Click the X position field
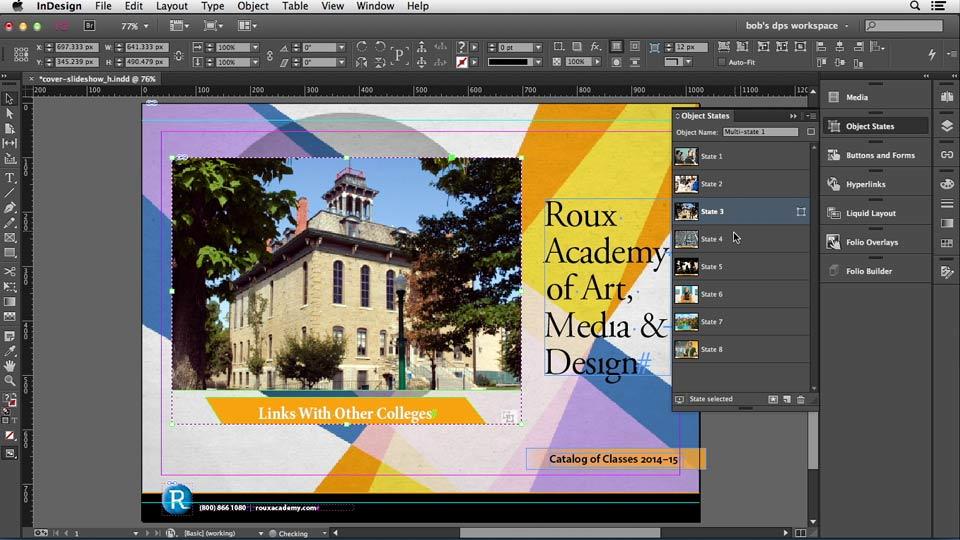Viewport: 960px width, 540px height. pyautogui.click(x=77, y=47)
